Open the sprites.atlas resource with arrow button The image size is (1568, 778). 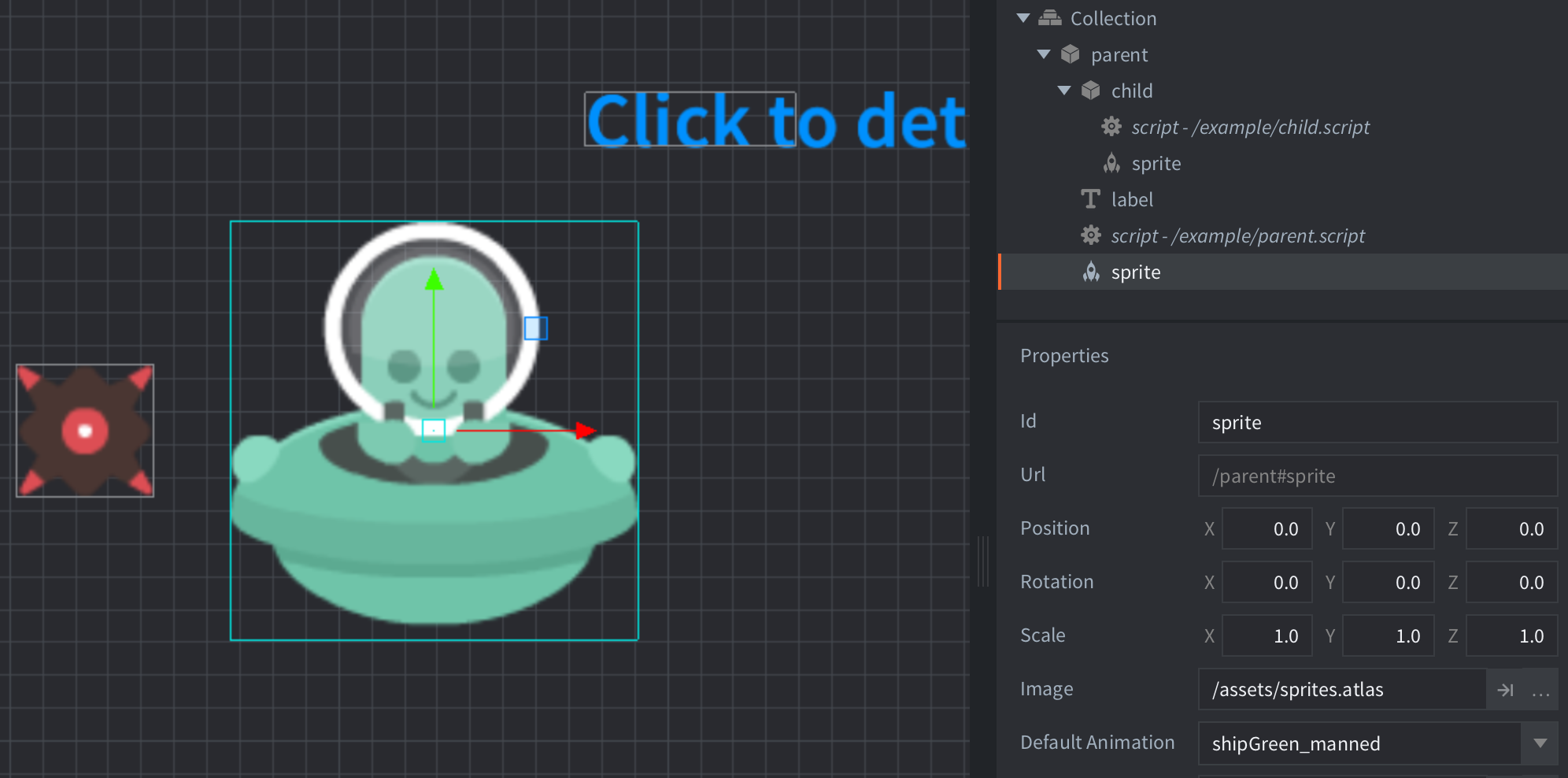click(1505, 690)
